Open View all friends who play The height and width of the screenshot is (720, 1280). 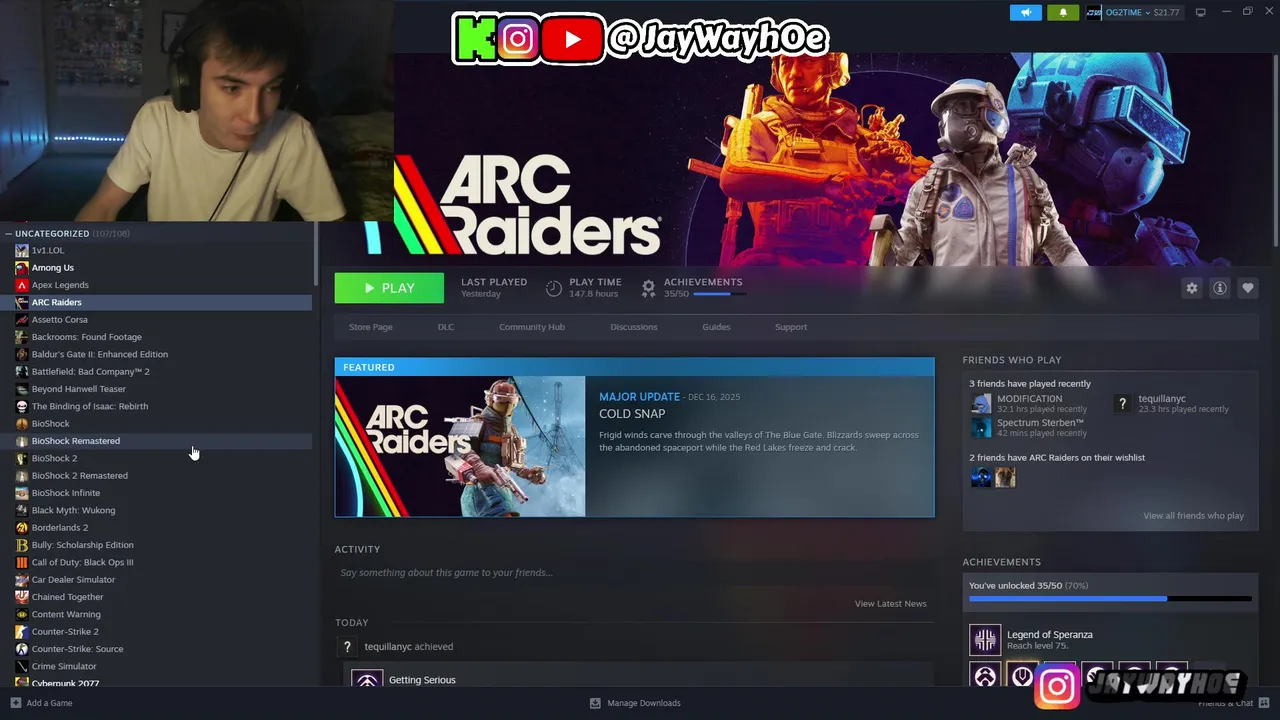1193,516
